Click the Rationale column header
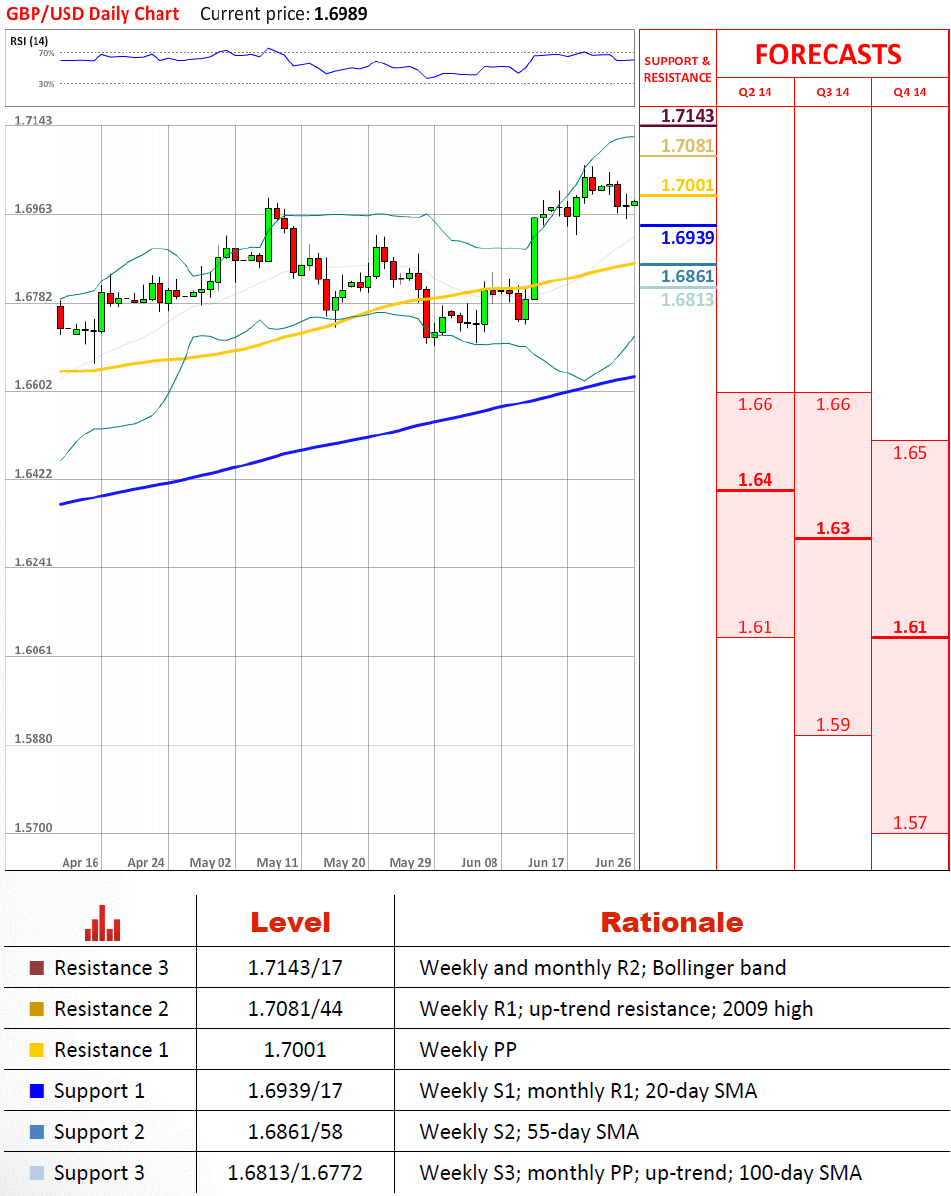Image resolution: width=951 pixels, height=1196 pixels. click(672, 923)
